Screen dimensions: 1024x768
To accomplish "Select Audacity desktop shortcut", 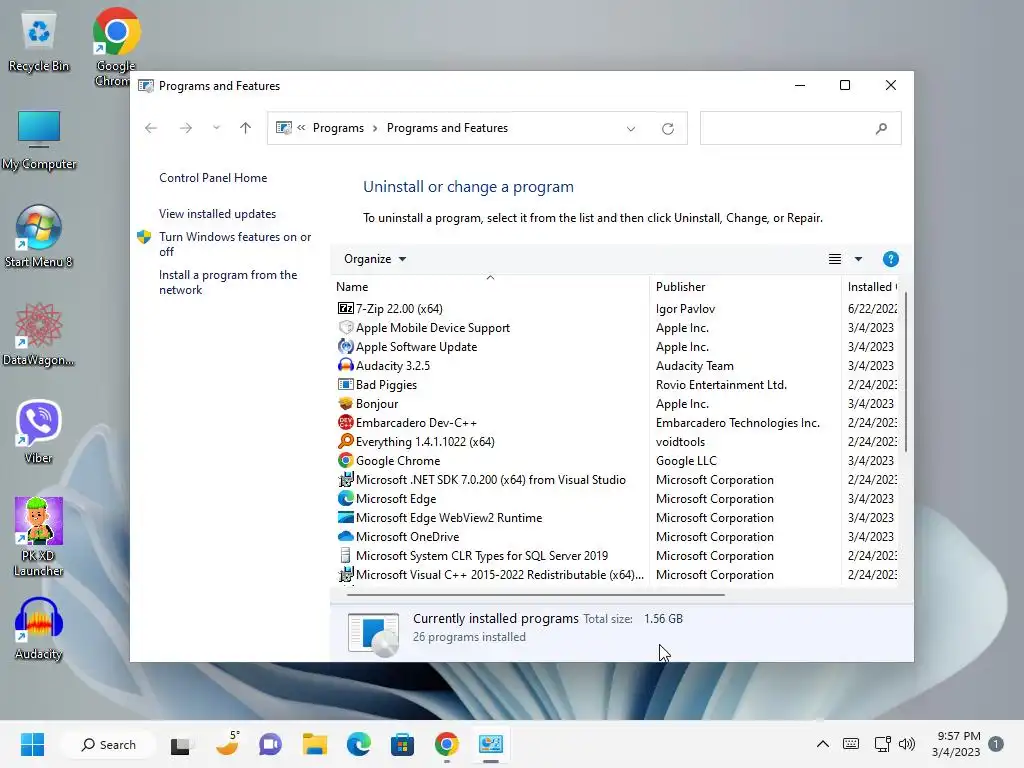I will [39, 628].
